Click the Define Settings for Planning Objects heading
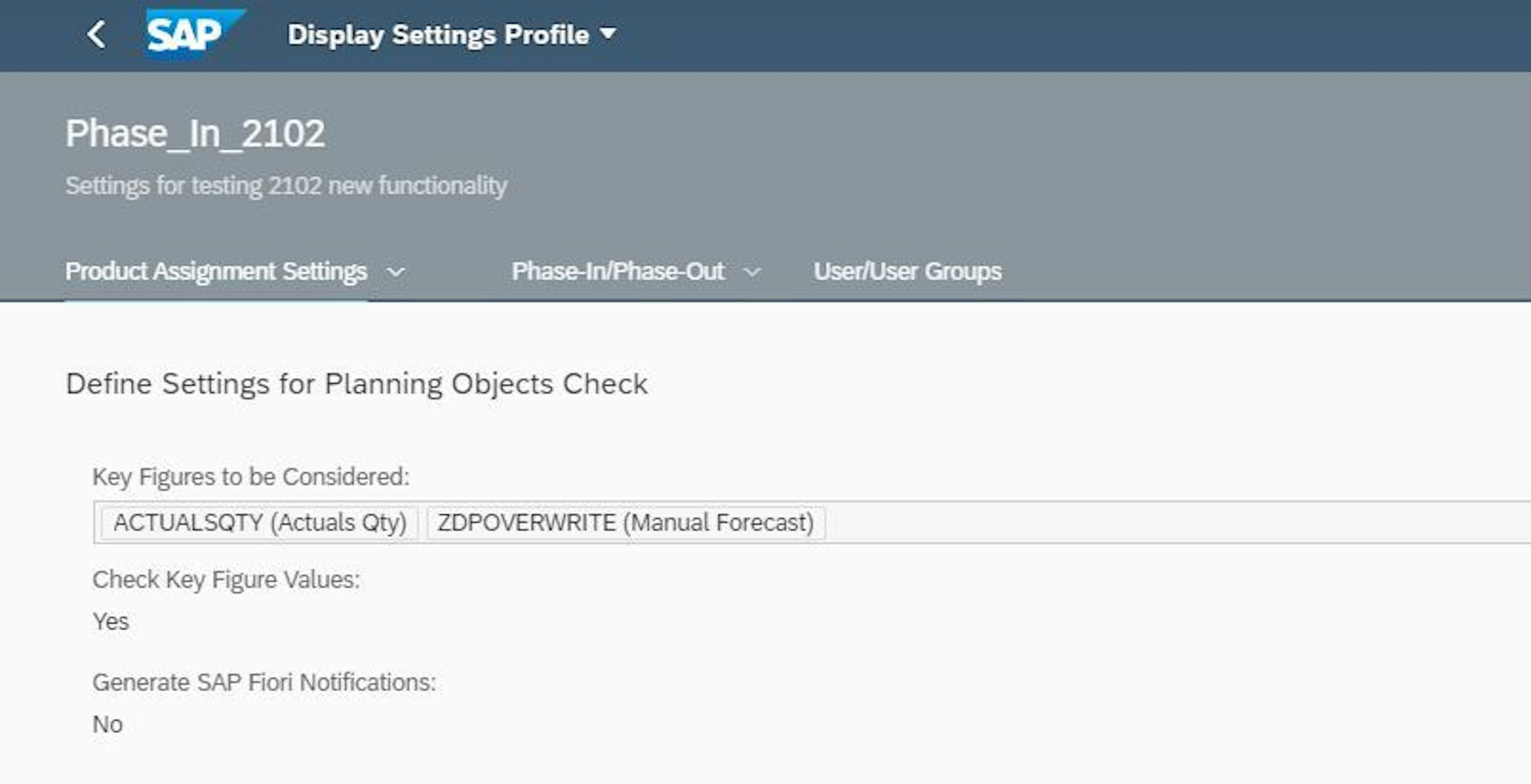Image resolution: width=1531 pixels, height=784 pixels. click(x=357, y=384)
